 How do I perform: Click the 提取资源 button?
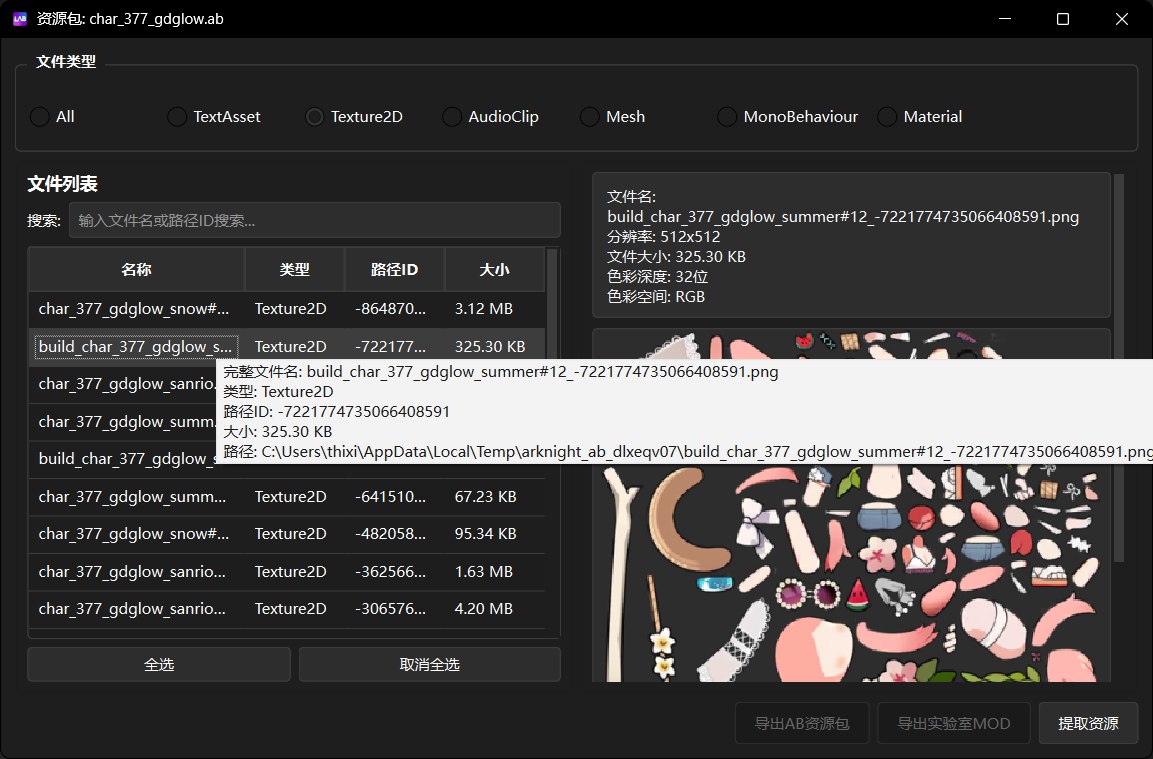[x=1088, y=723]
